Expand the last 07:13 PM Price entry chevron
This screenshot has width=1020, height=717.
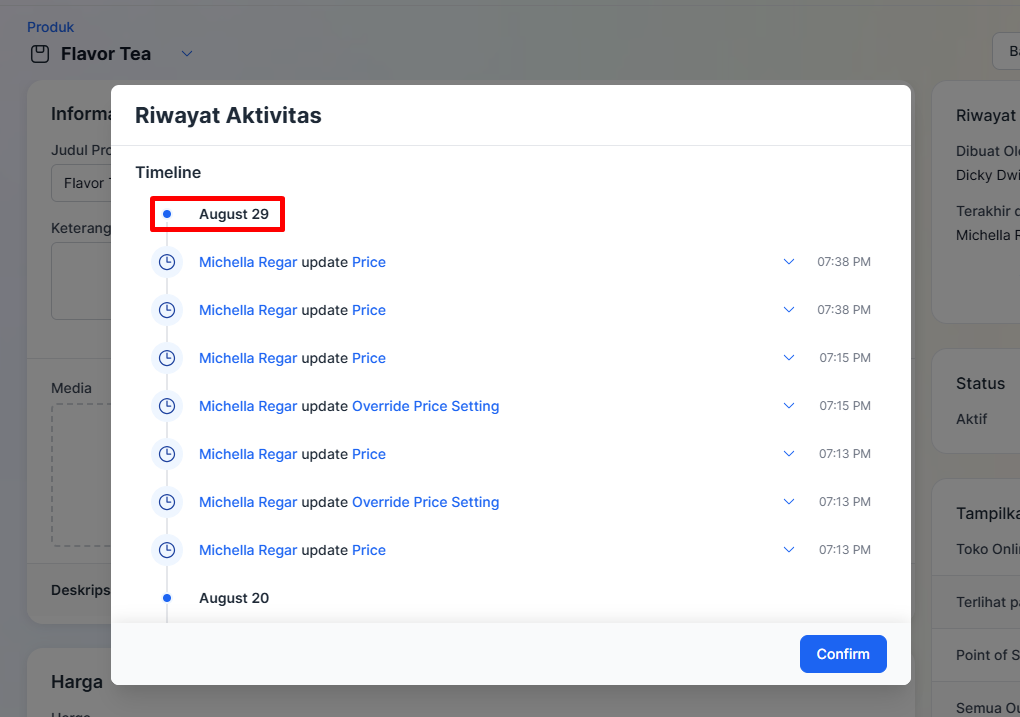(789, 550)
